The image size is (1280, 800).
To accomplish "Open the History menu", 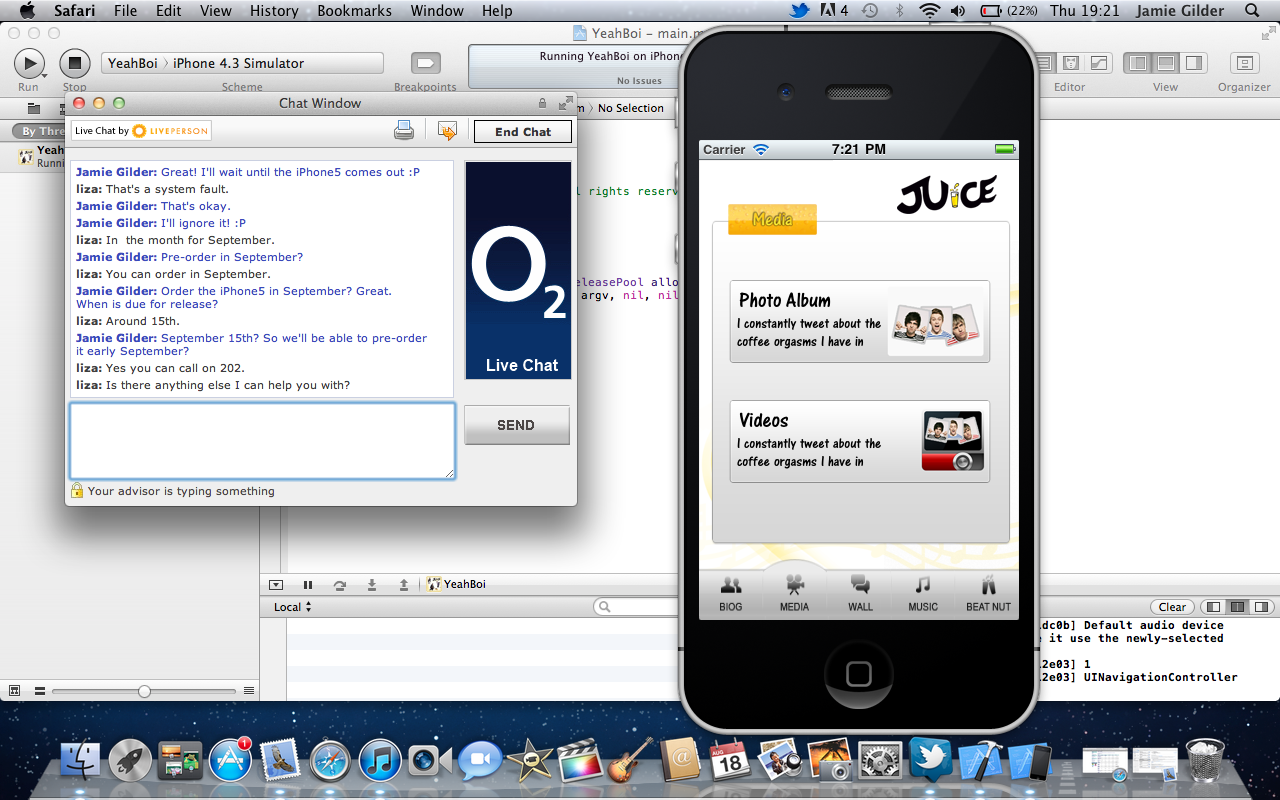I will click(274, 11).
